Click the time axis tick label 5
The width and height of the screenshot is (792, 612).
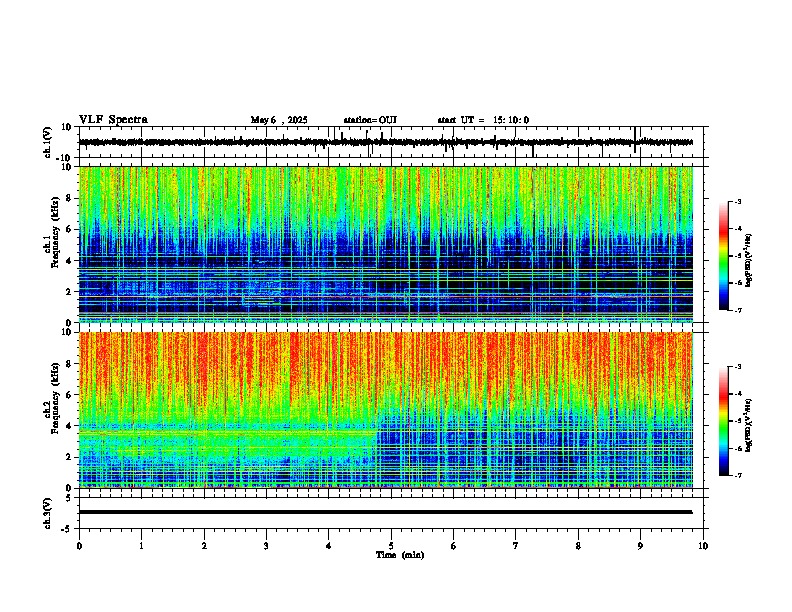391,546
